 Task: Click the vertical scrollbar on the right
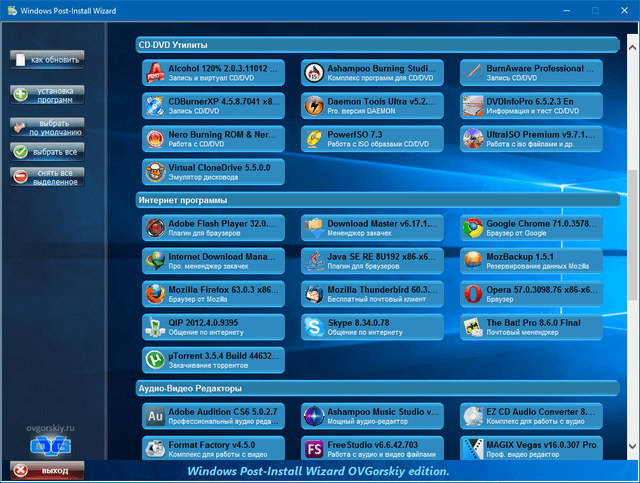632,250
